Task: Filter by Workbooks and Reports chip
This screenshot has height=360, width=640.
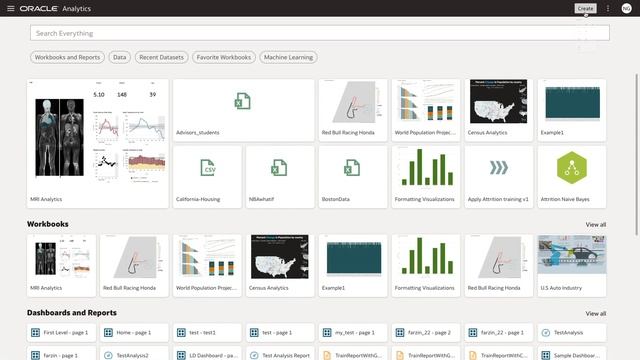Action: pyautogui.click(x=67, y=57)
